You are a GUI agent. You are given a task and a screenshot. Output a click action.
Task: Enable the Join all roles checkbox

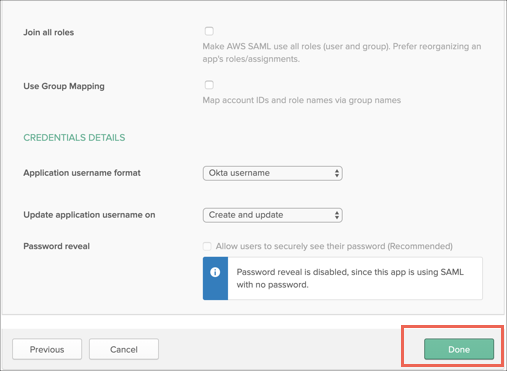209,31
